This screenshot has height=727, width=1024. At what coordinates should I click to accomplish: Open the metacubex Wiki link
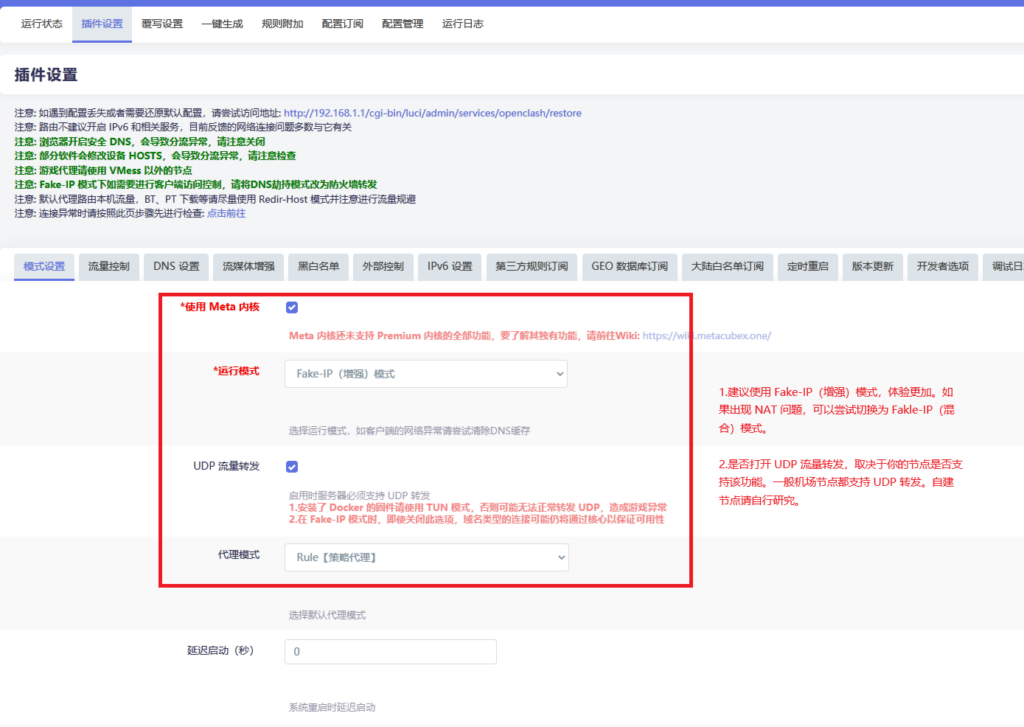pos(706,335)
